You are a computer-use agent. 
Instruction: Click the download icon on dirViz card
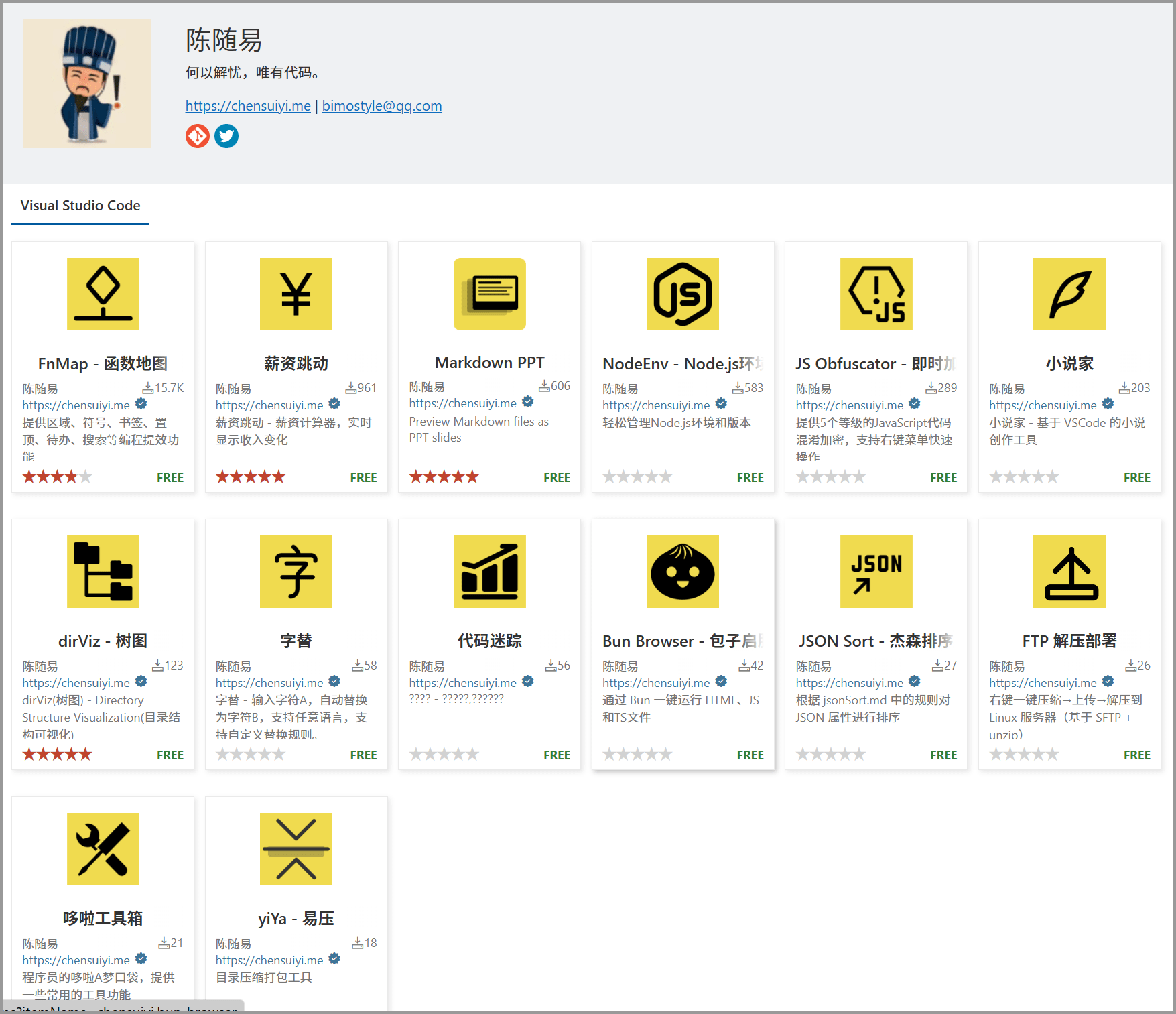tap(158, 666)
